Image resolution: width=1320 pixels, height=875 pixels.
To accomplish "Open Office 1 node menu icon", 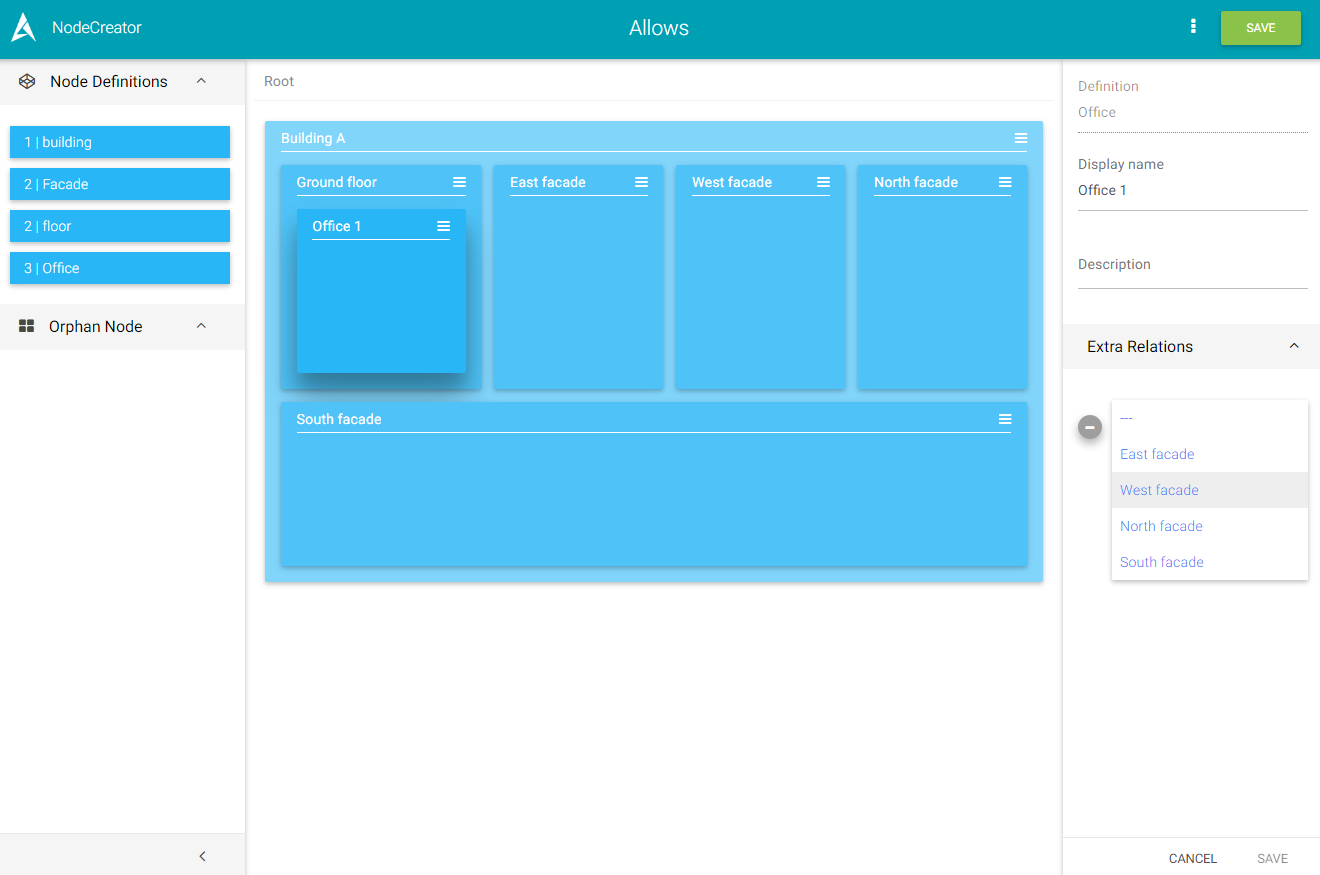I will coord(443,226).
